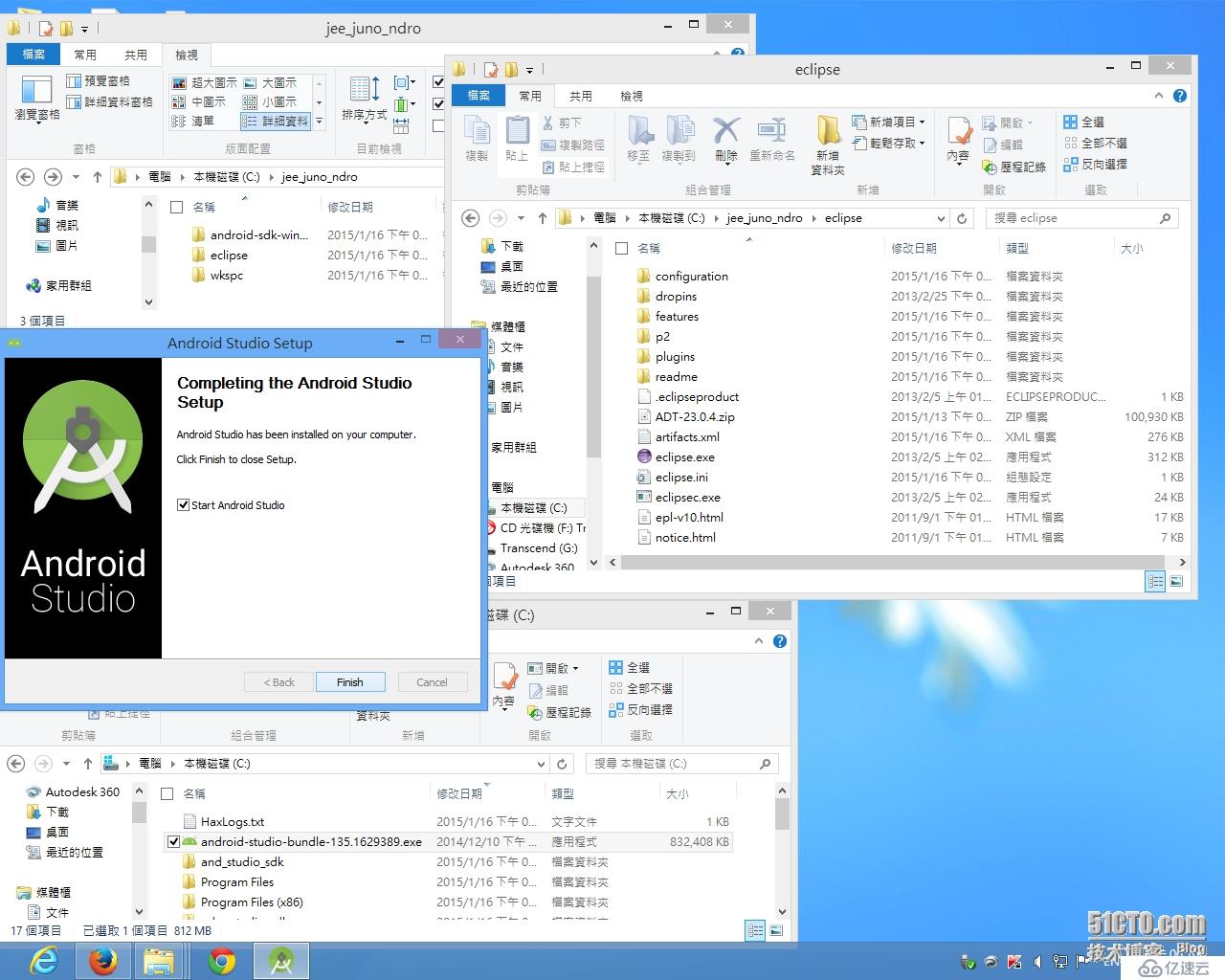Switch to large thumbnails view in eclipse status bar
This screenshot has height=980, width=1225.
(x=1176, y=581)
